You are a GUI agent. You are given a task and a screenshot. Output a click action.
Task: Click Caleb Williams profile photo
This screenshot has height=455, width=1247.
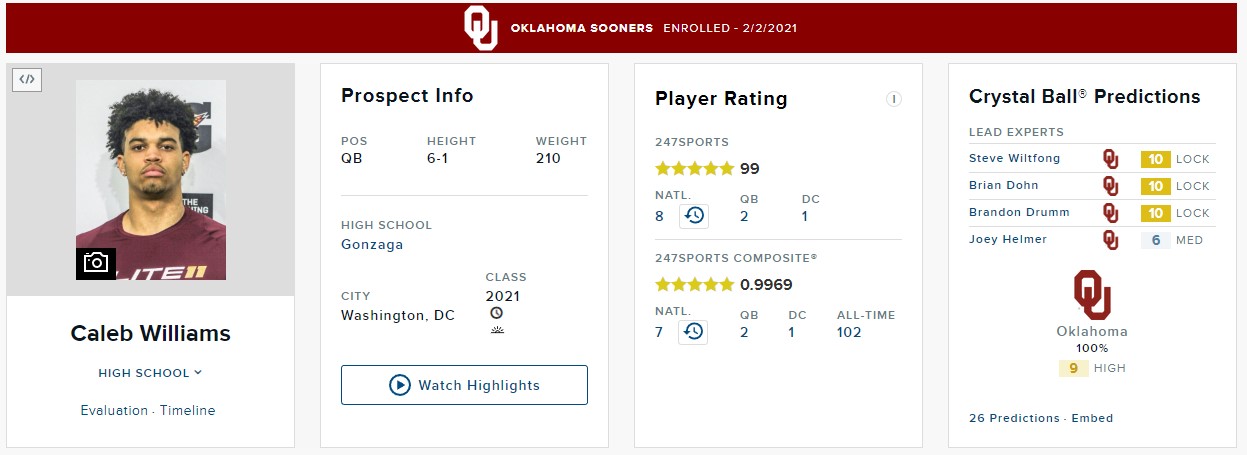151,180
